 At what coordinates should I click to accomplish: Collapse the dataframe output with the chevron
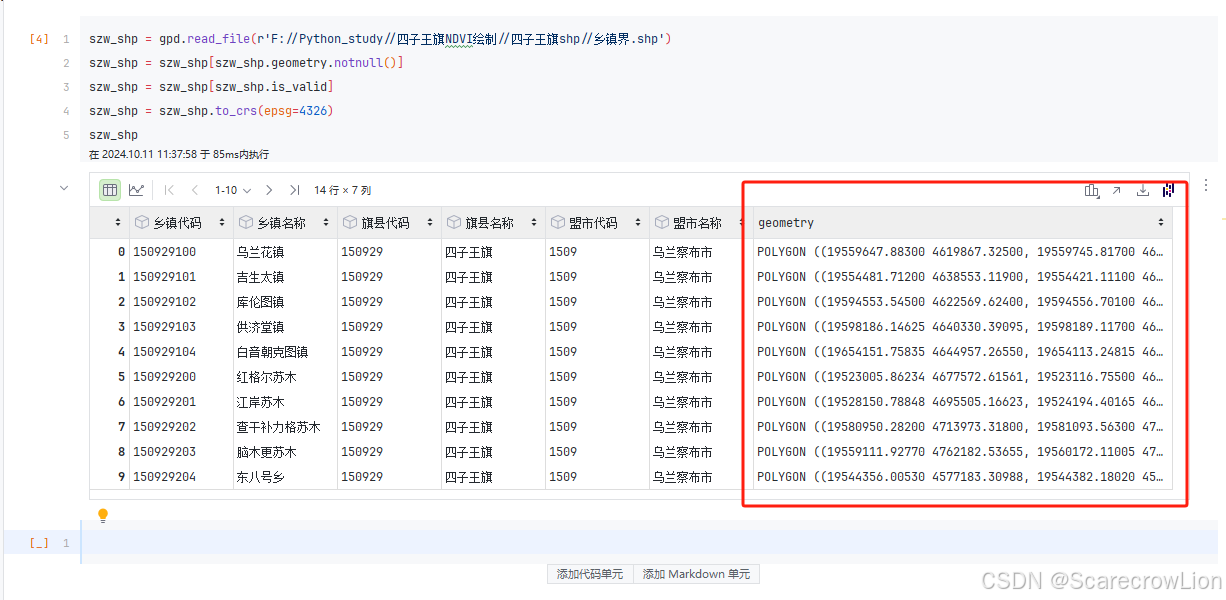pos(64,188)
